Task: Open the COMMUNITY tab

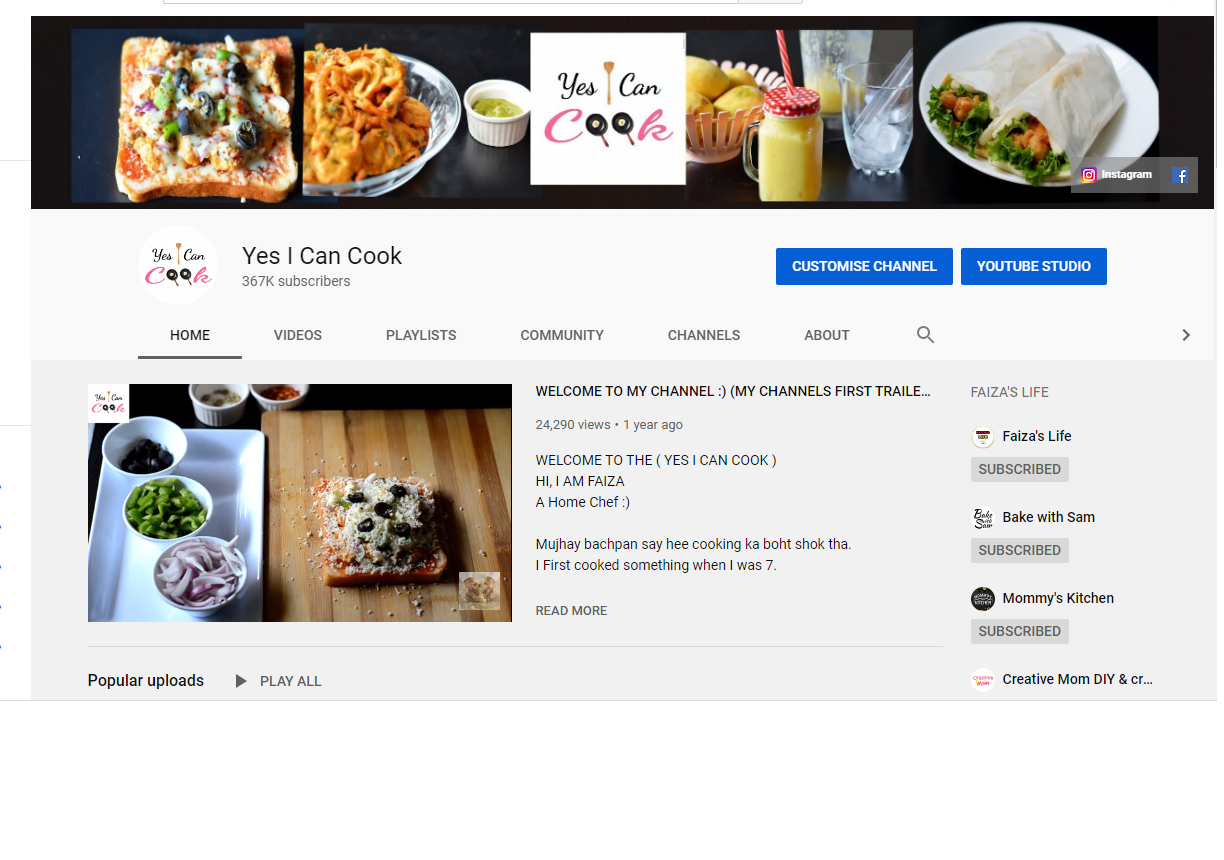Action: click(x=562, y=335)
